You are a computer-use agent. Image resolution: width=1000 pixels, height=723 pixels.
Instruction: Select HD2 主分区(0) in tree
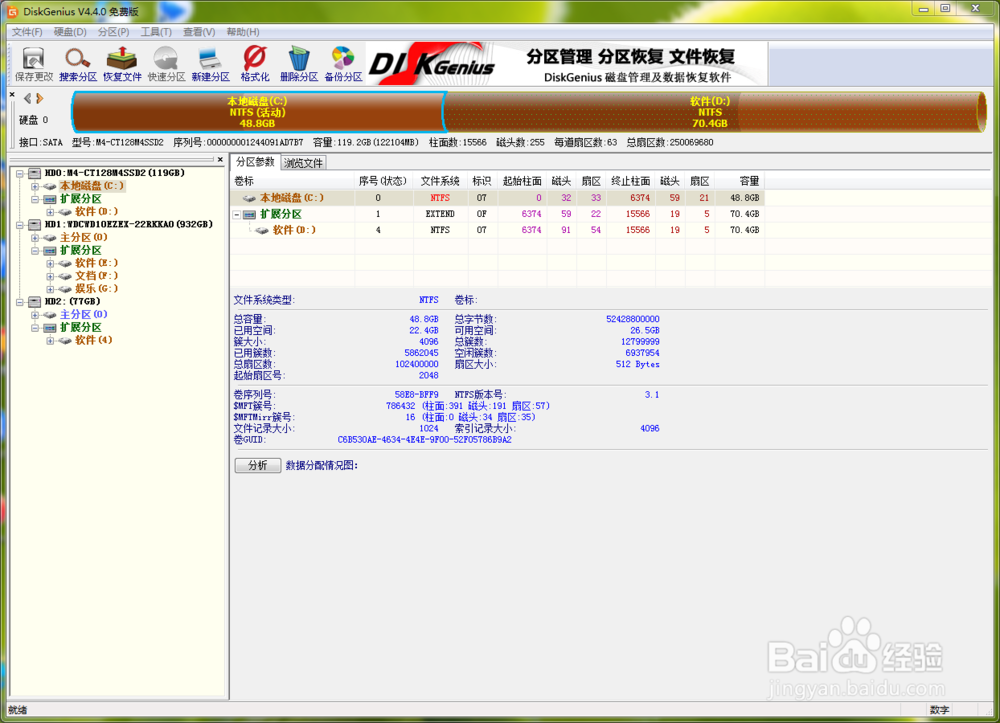[x=84, y=314]
